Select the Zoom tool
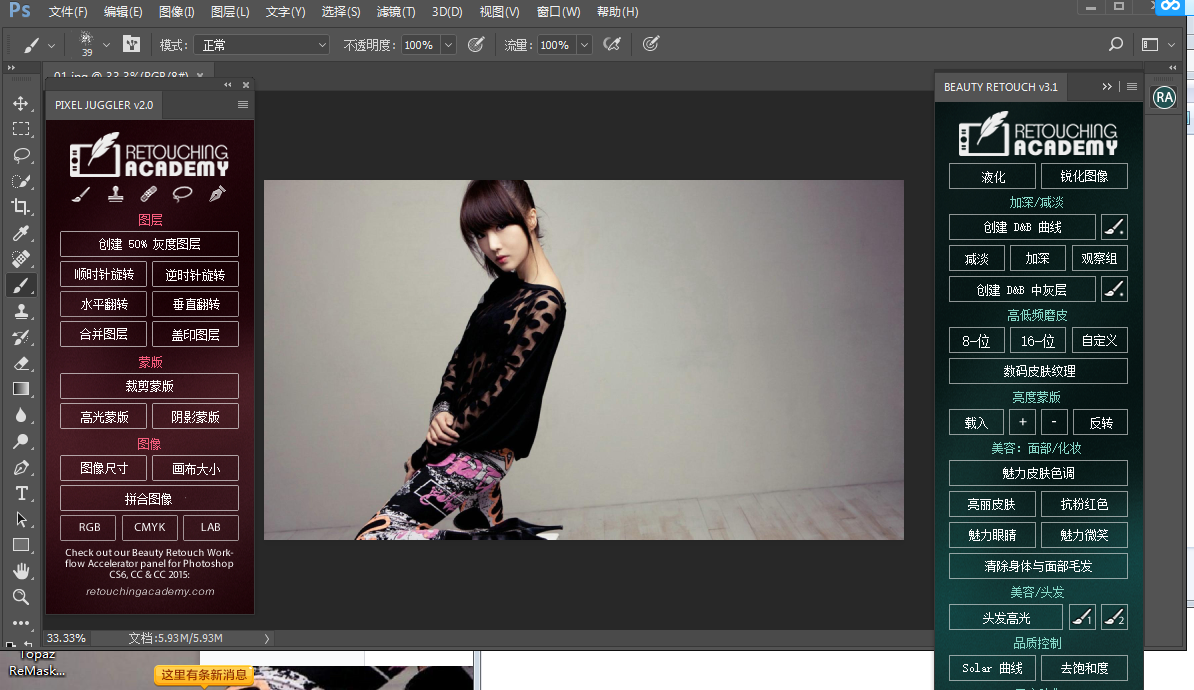1194x690 pixels. pos(21,597)
